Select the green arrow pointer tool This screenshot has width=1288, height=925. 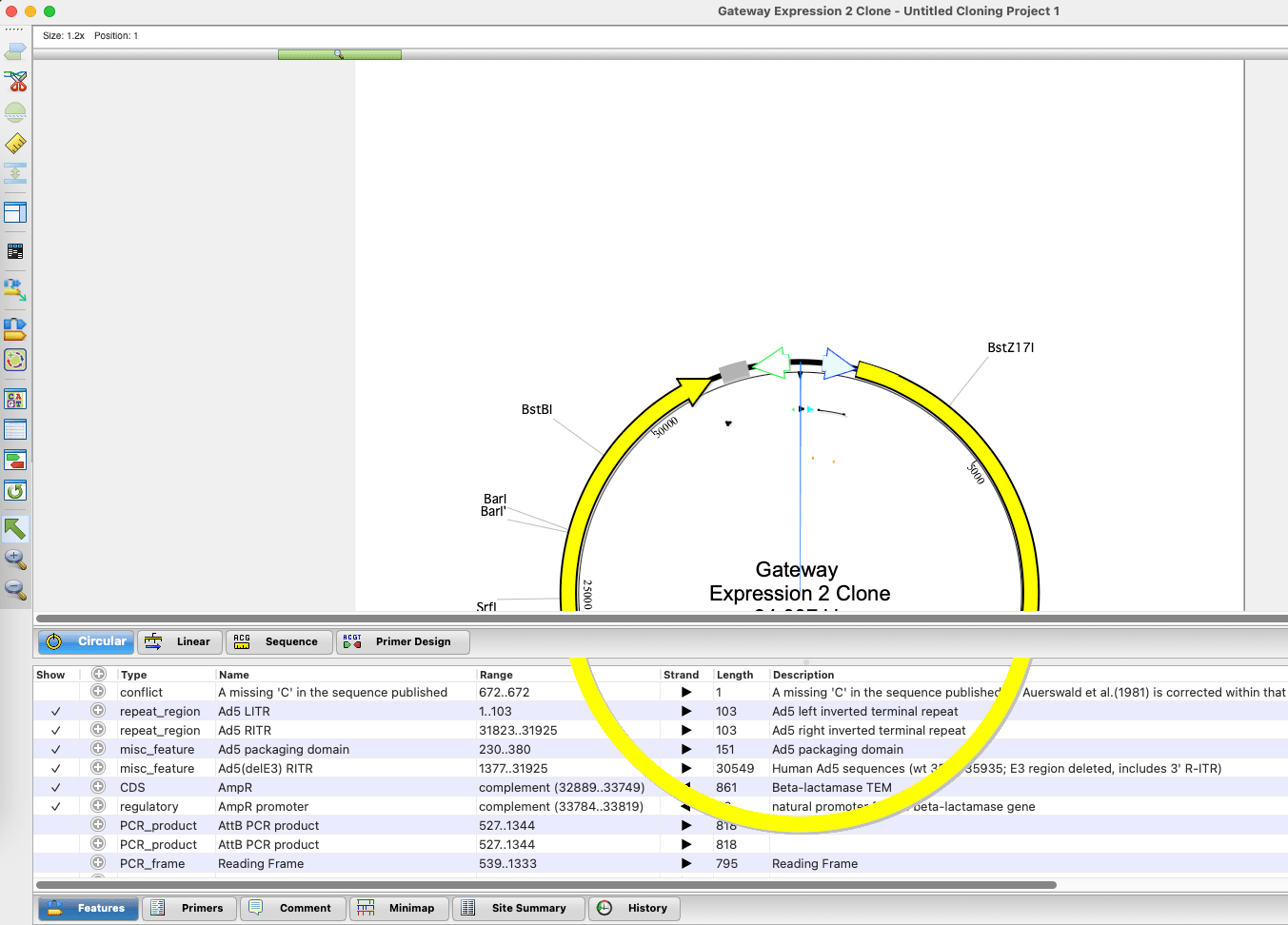[x=15, y=528]
